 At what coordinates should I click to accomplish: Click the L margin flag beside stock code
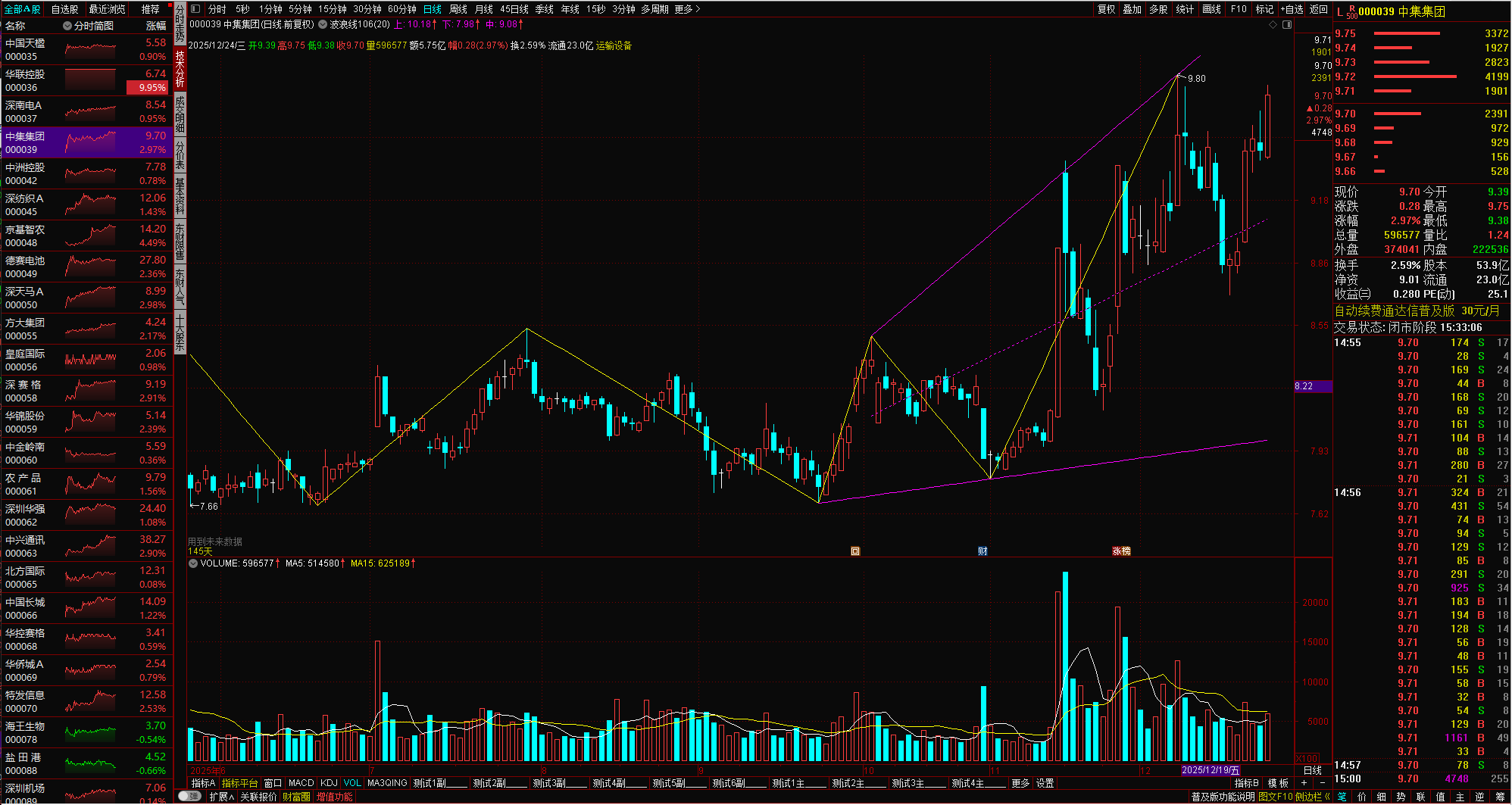click(1340, 11)
